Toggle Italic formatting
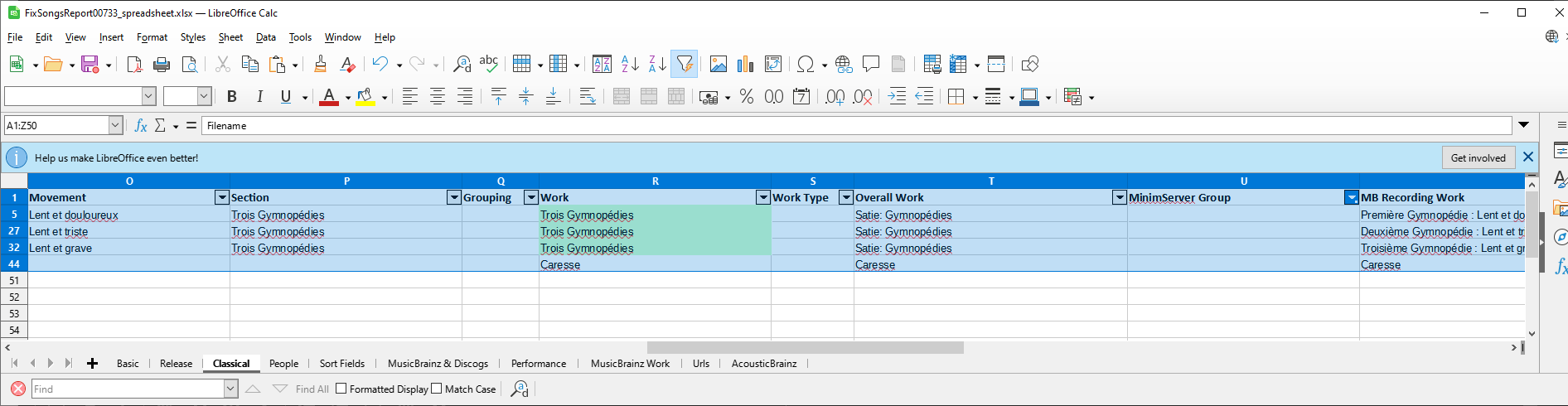Screen dimensions: 1568x406 [x=259, y=97]
